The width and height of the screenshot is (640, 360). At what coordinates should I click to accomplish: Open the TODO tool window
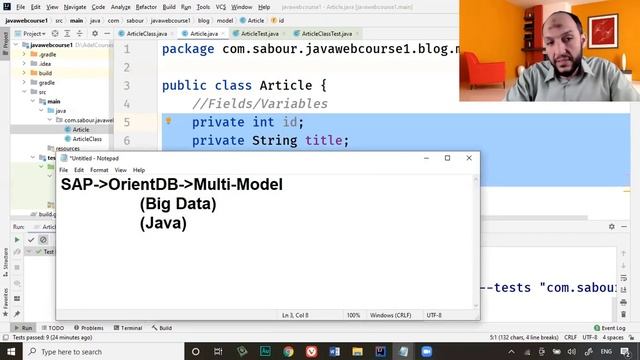[53, 328]
